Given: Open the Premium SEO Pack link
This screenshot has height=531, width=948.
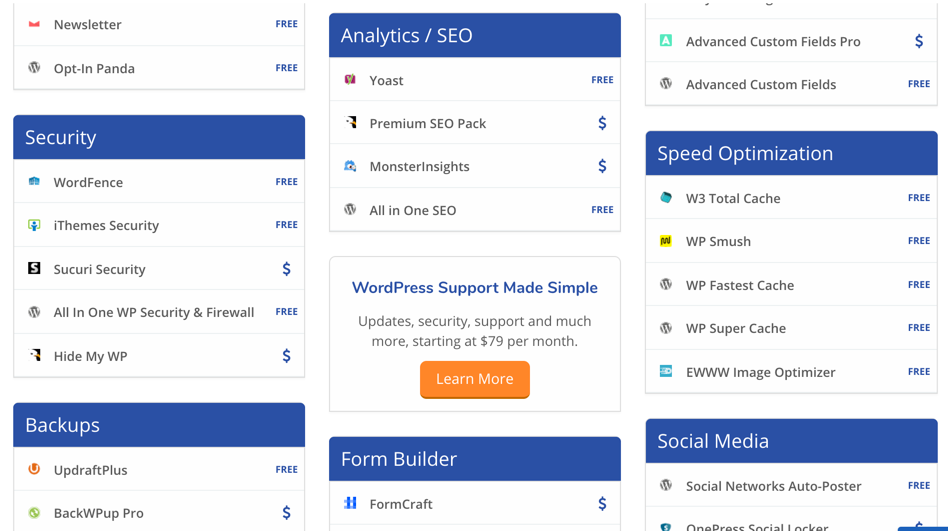Looking at the screenshot, I should coord(427,123).
